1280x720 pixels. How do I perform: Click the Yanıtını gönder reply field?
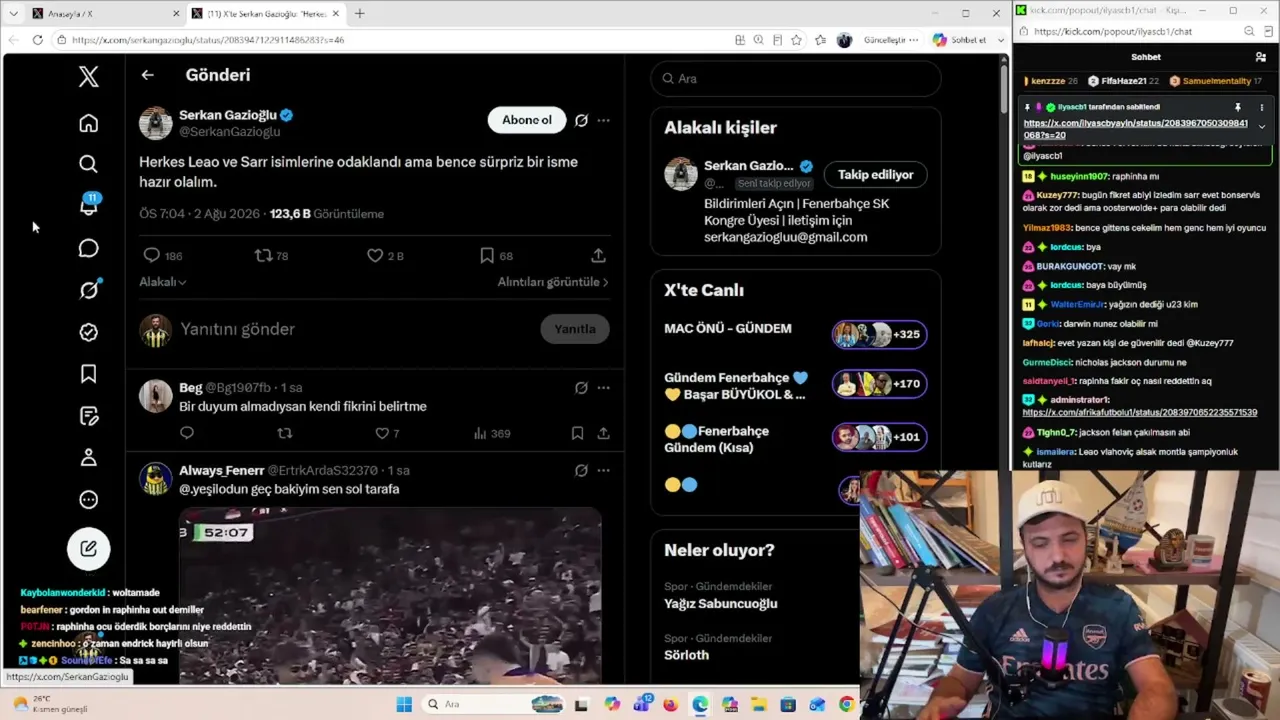click(355, 329)
